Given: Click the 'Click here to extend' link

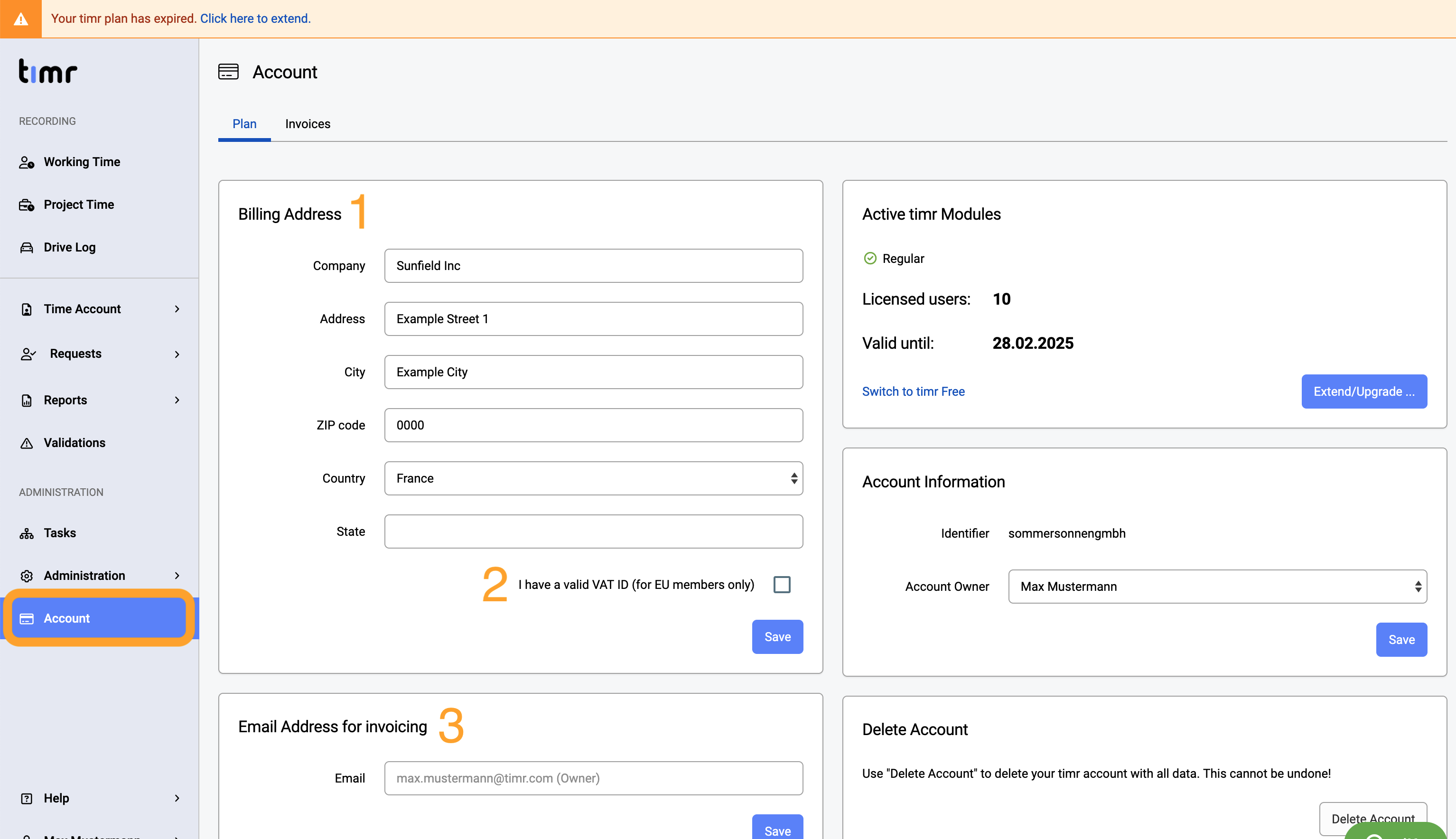Looking at the screenshot, I should pos(255,19).
